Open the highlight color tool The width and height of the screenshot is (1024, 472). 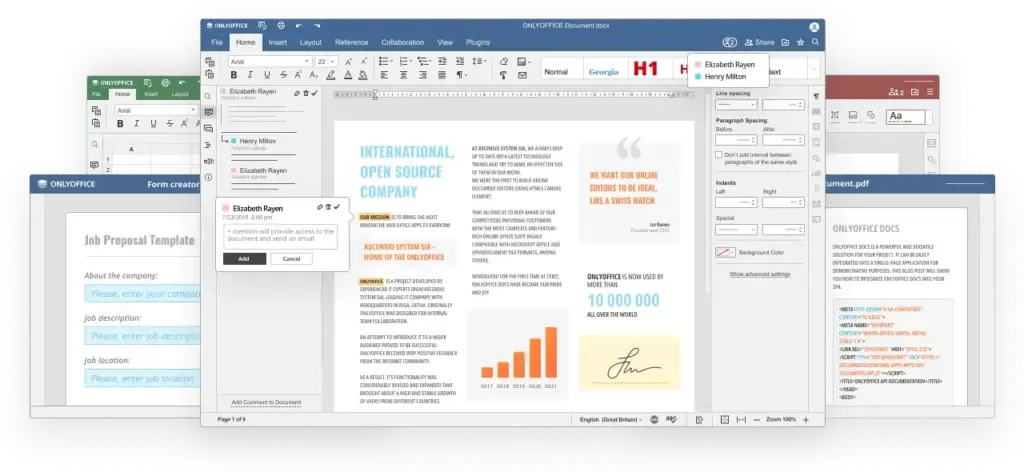pos(331,75)
